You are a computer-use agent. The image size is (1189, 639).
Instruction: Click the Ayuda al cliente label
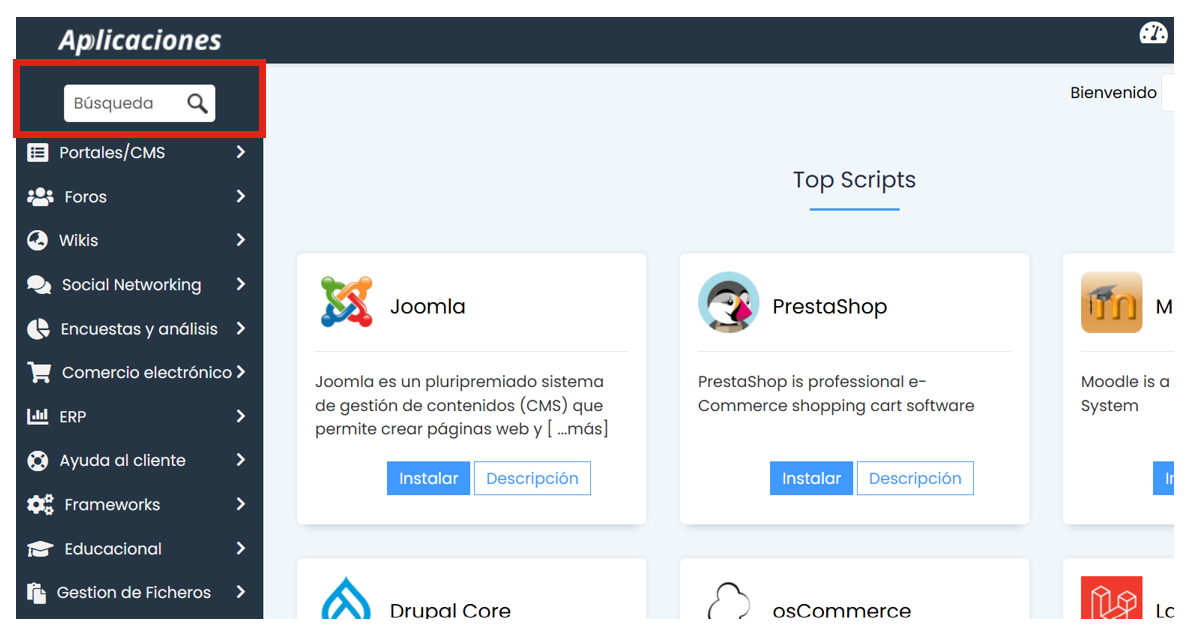pos(123,460)
